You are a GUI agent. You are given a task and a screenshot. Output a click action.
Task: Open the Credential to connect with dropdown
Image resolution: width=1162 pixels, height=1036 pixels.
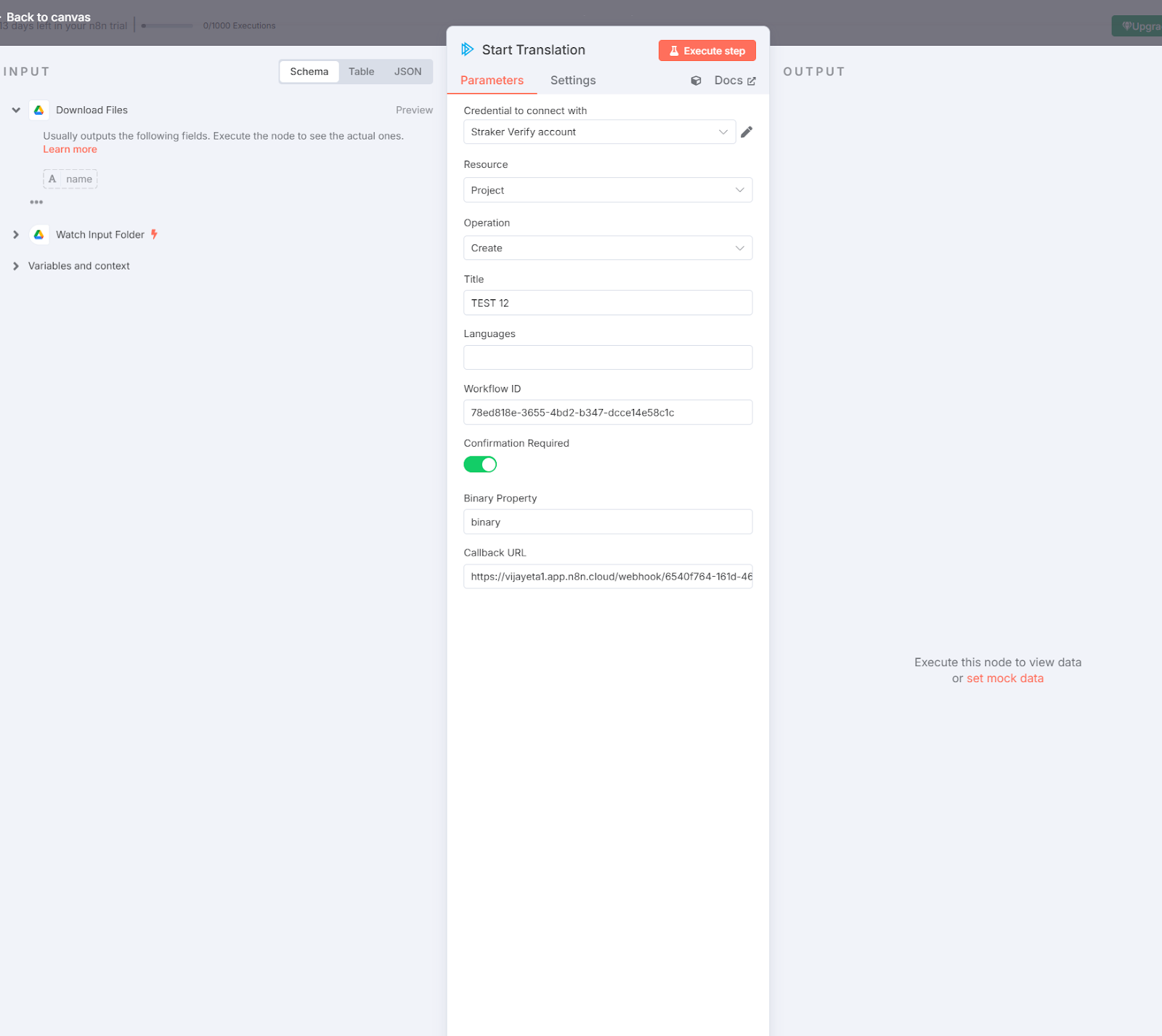click(x=600, y=131)
